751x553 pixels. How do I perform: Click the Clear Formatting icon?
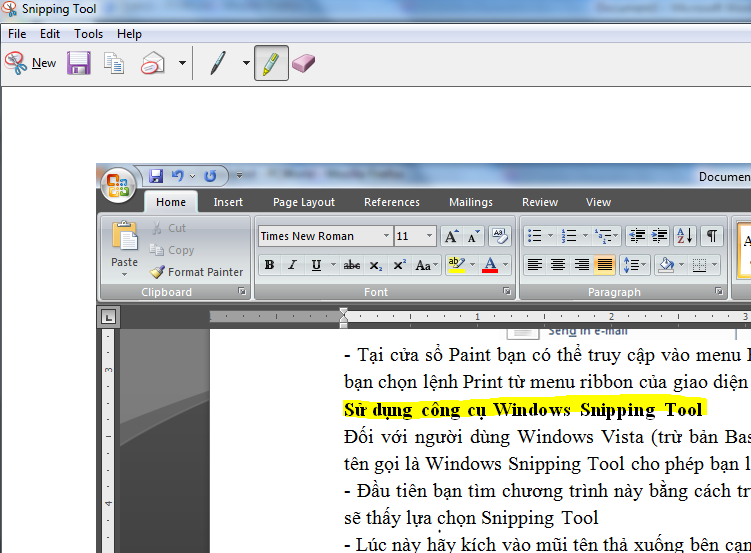pos(500,236)
